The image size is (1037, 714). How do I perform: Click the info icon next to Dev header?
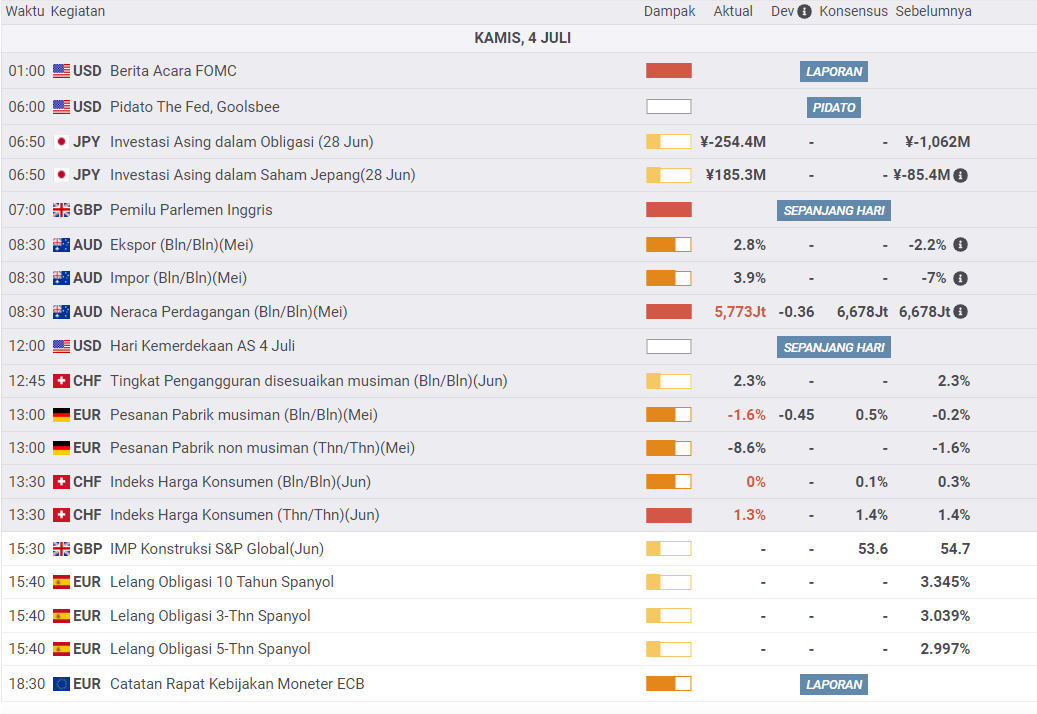[805, 12]
